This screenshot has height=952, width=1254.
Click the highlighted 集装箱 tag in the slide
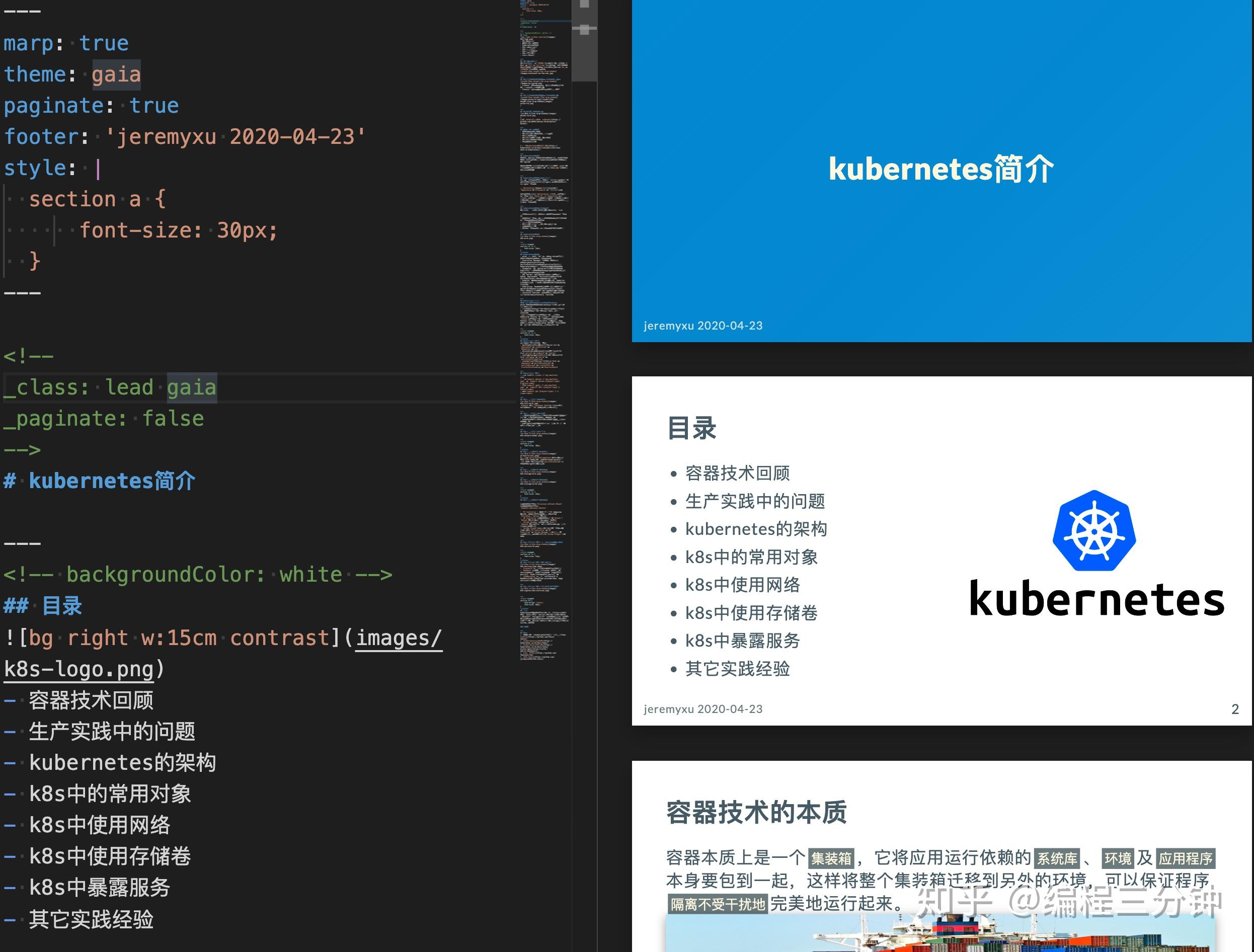point(831,858)
